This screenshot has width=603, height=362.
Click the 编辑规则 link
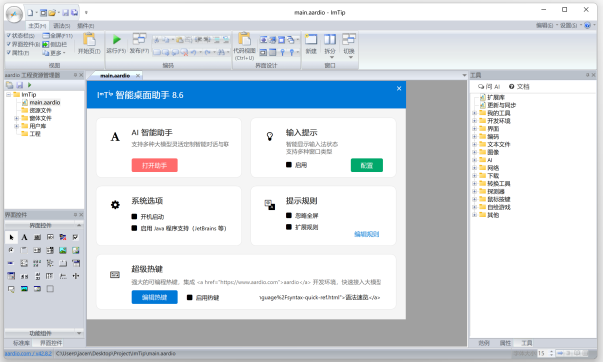click(366, 234)
